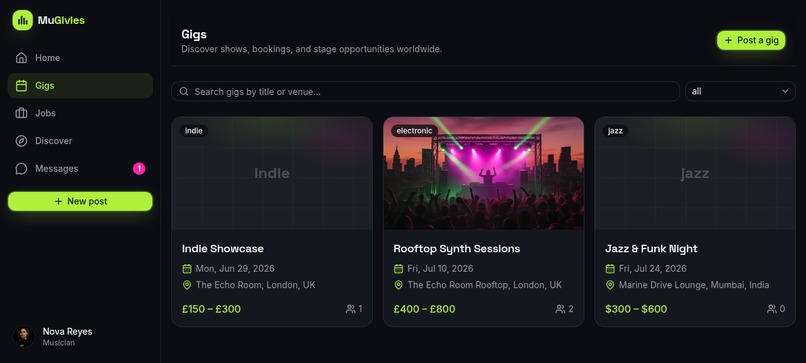Open the 'all' genre filter dropdown
The image size is (806, 363).
(x=740, y=92)
